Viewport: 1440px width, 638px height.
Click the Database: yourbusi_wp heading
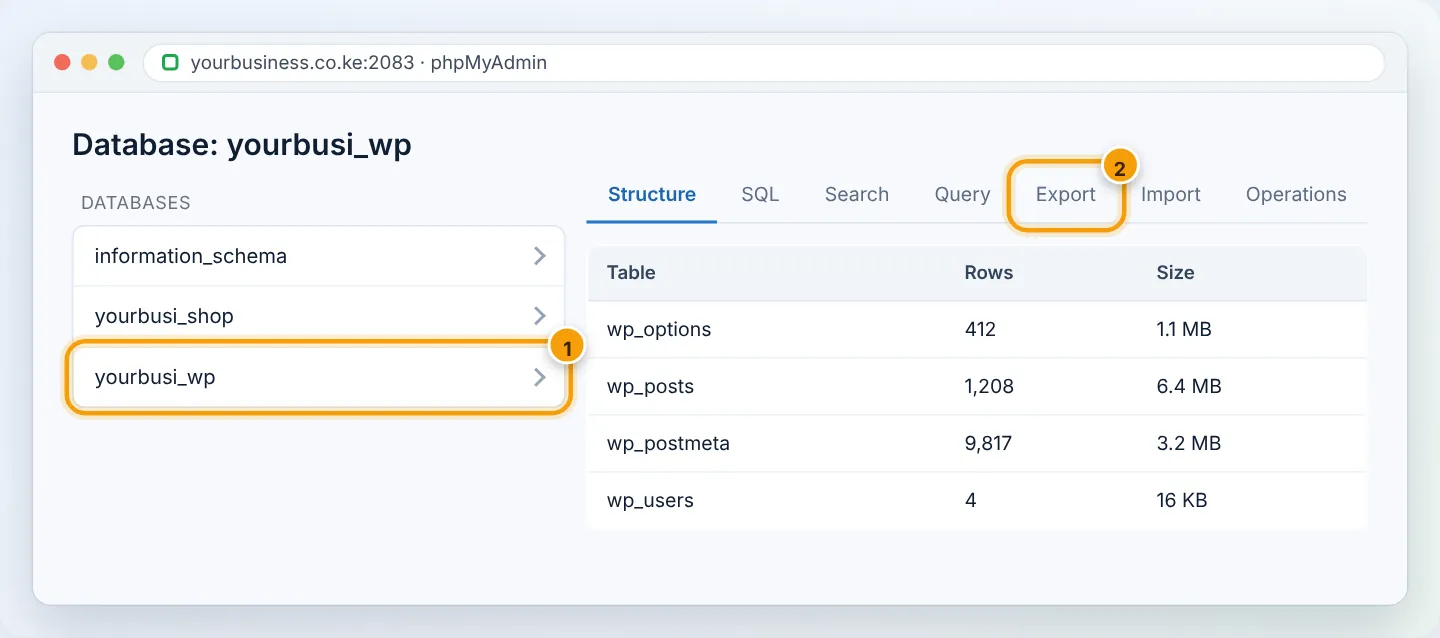click(x=242, y=145)
